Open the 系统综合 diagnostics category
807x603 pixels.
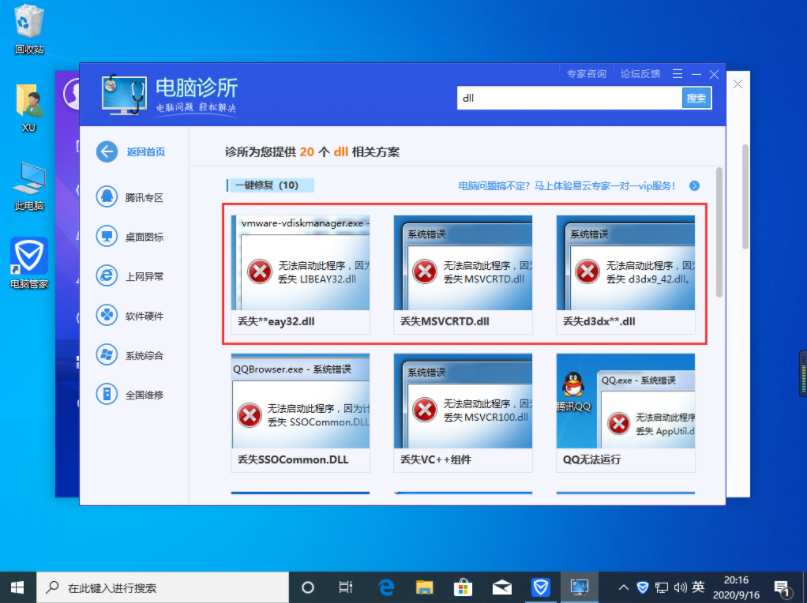131,354
